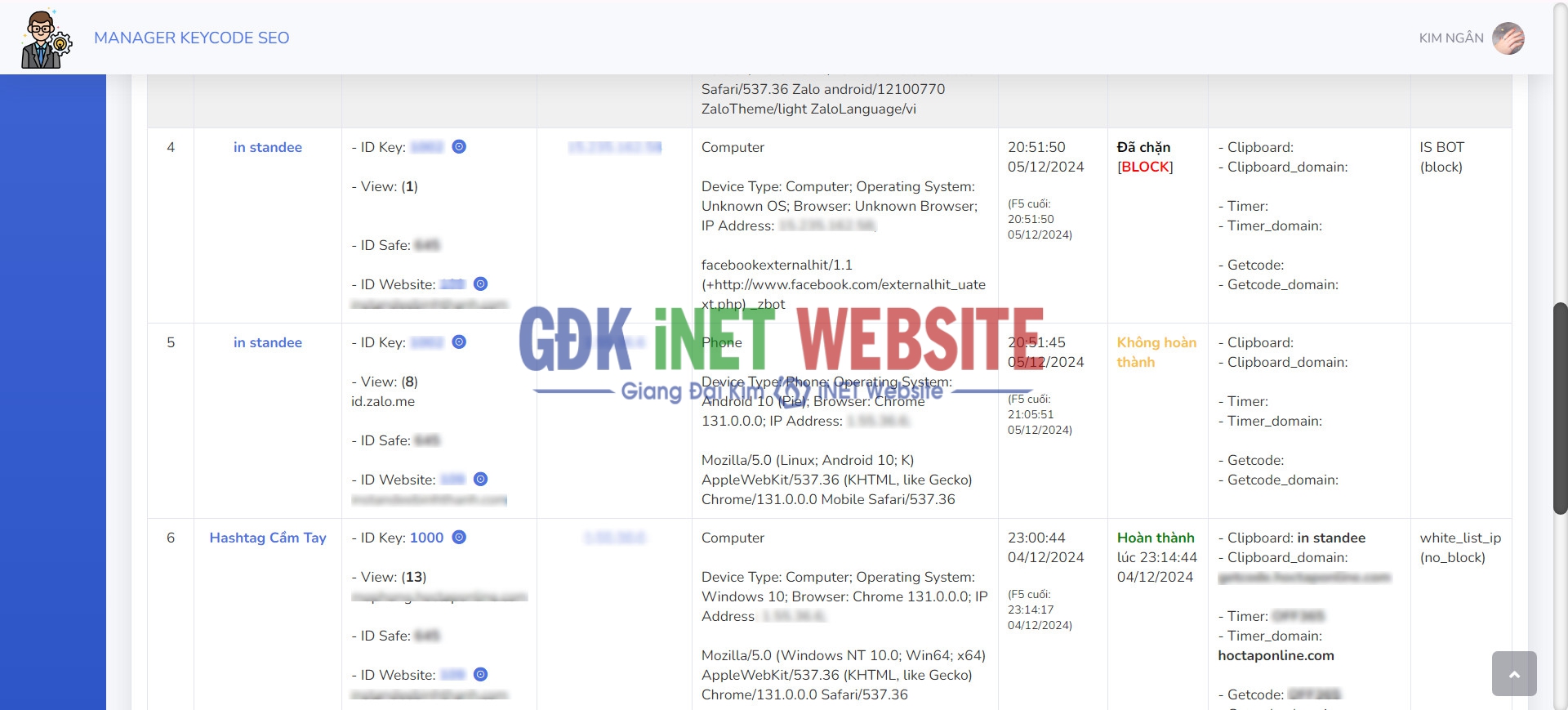Screen dimensions: 1568x710
Task: Click the ID Key 1000 value
Action: [426, 538]
